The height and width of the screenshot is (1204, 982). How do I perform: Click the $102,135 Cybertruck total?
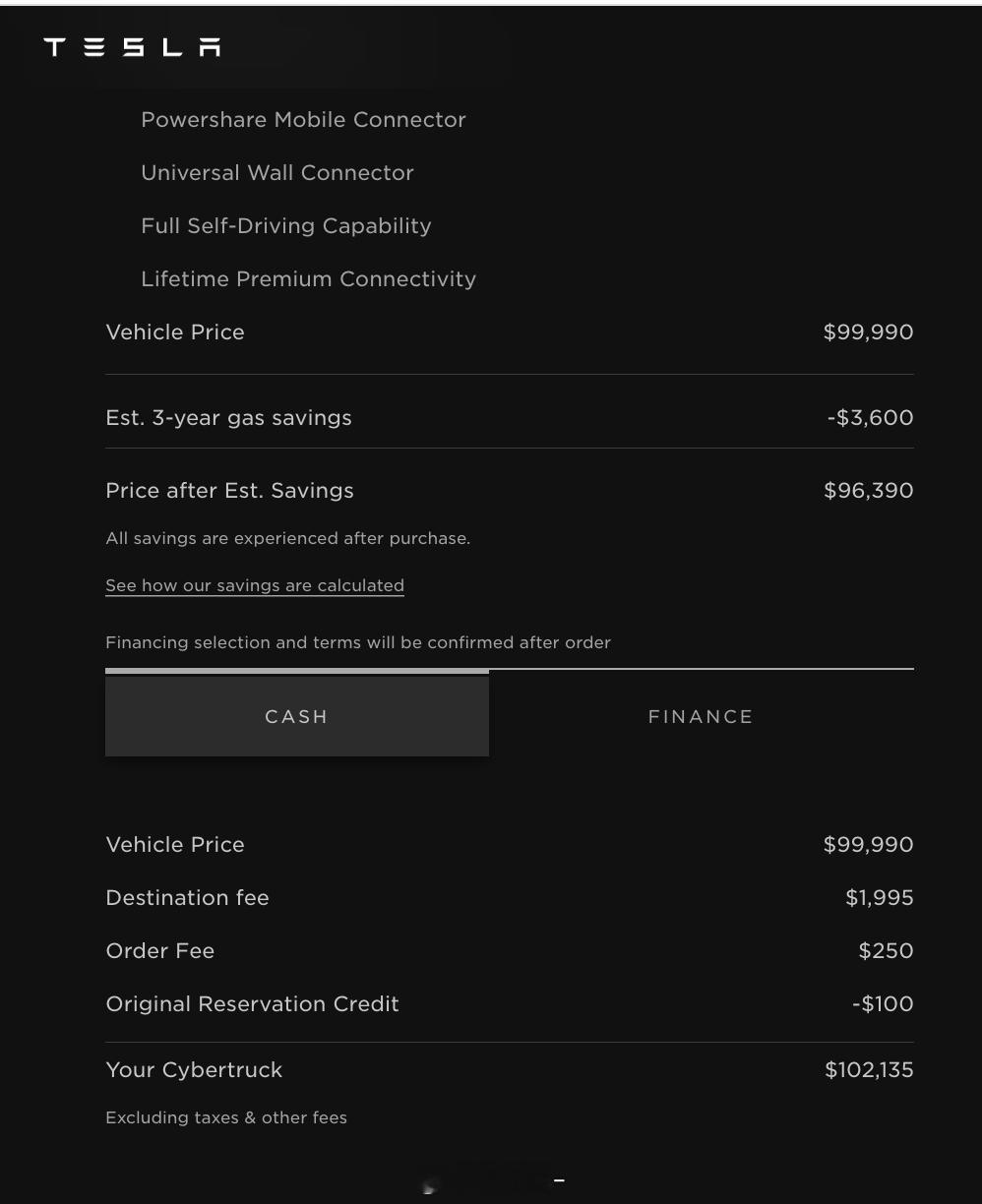(x=869, y=1070)
